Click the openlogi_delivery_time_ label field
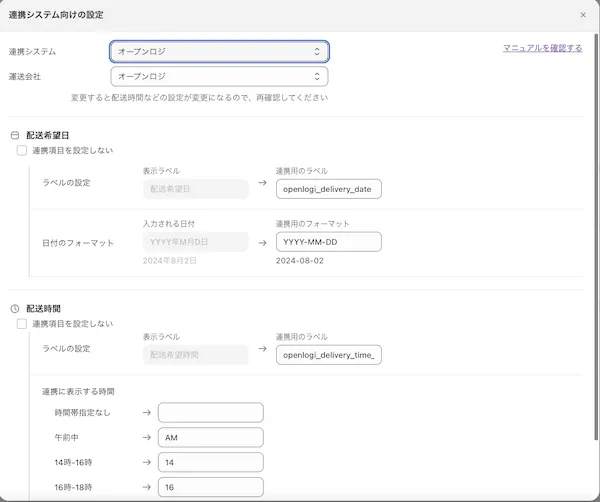The width and height of the screenshot is (600, 502). coord(329,354)
